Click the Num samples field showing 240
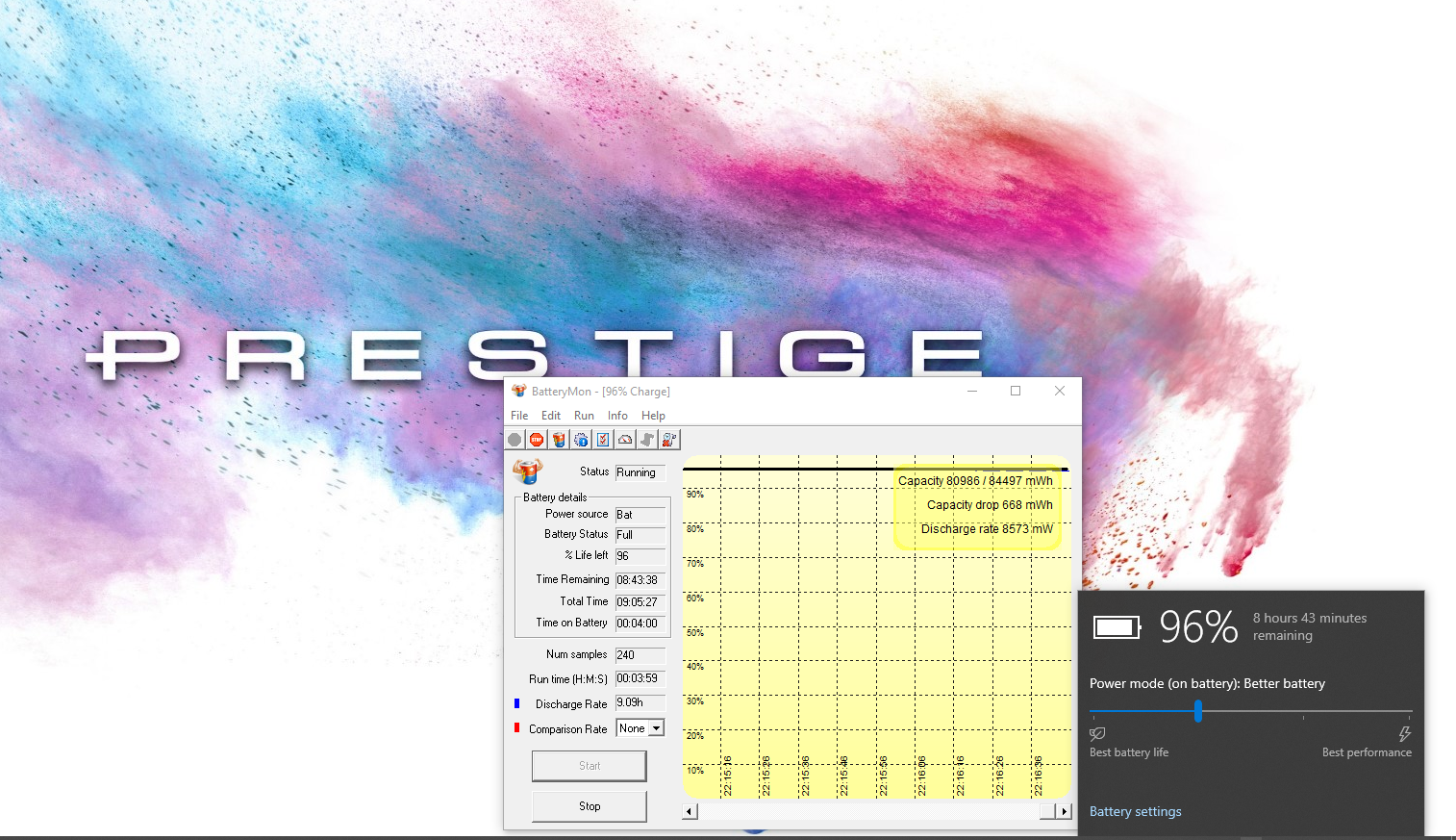 640,655
